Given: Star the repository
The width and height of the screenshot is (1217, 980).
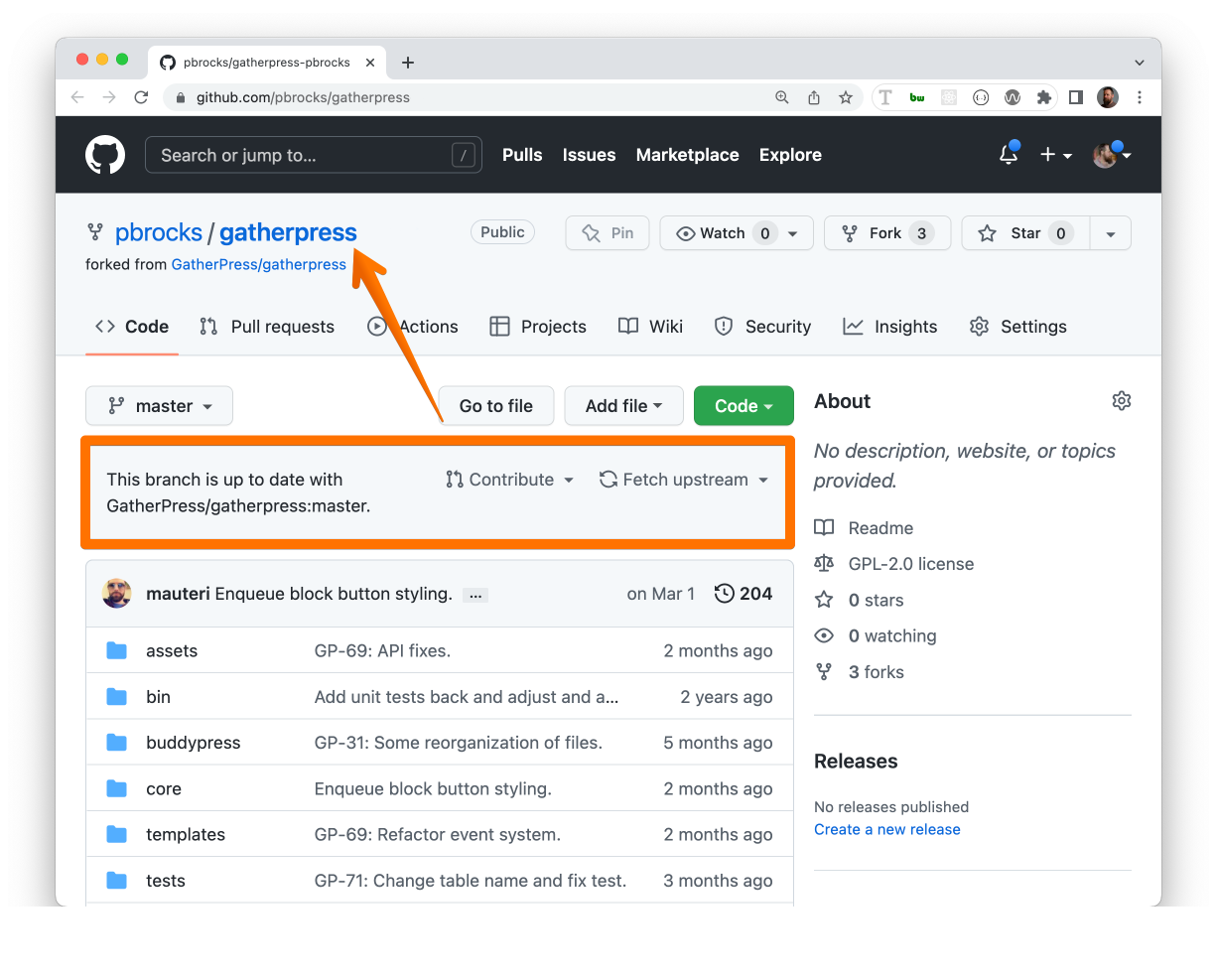Looking at the screenshot, I should coord(1025,233).
